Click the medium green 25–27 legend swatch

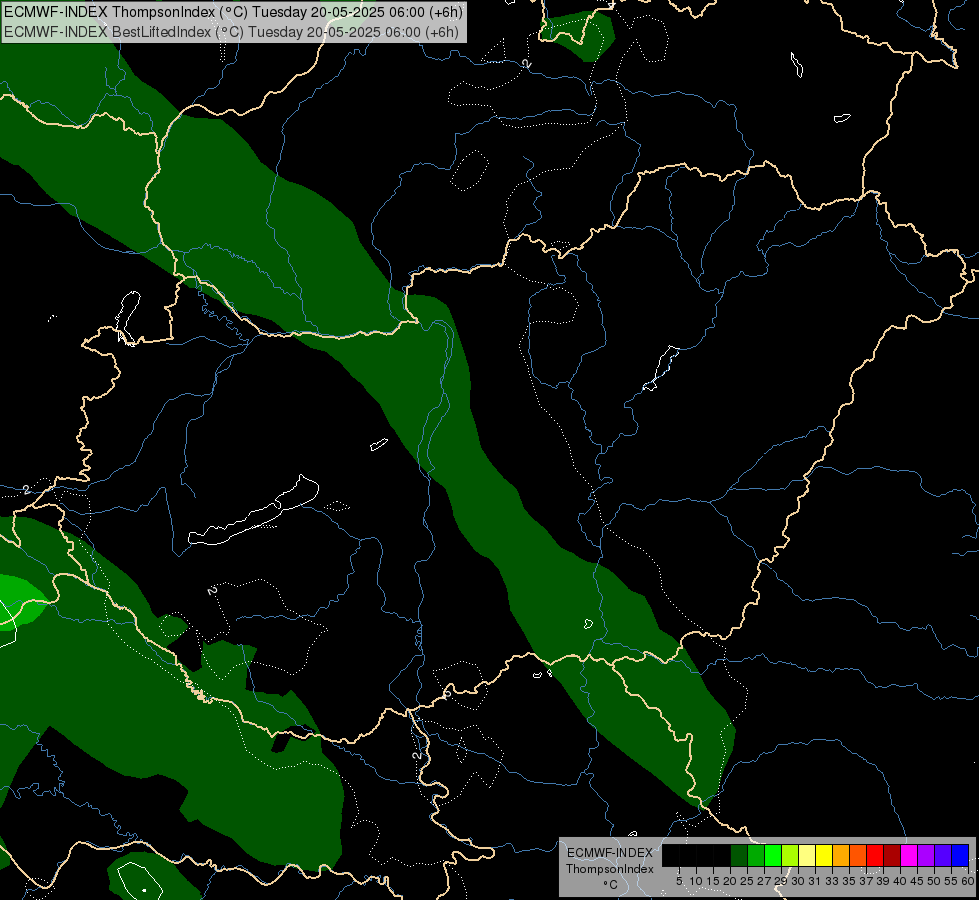(x=756, y=855)
